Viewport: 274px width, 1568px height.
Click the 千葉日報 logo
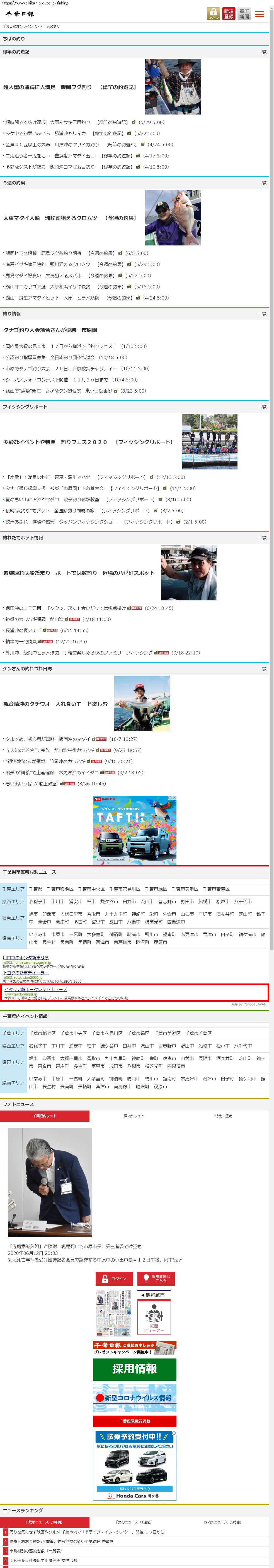20,13
